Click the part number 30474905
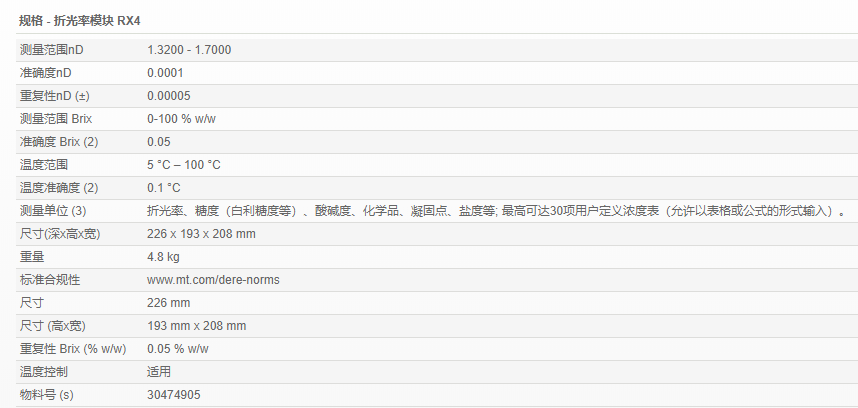 click(174, 395)
